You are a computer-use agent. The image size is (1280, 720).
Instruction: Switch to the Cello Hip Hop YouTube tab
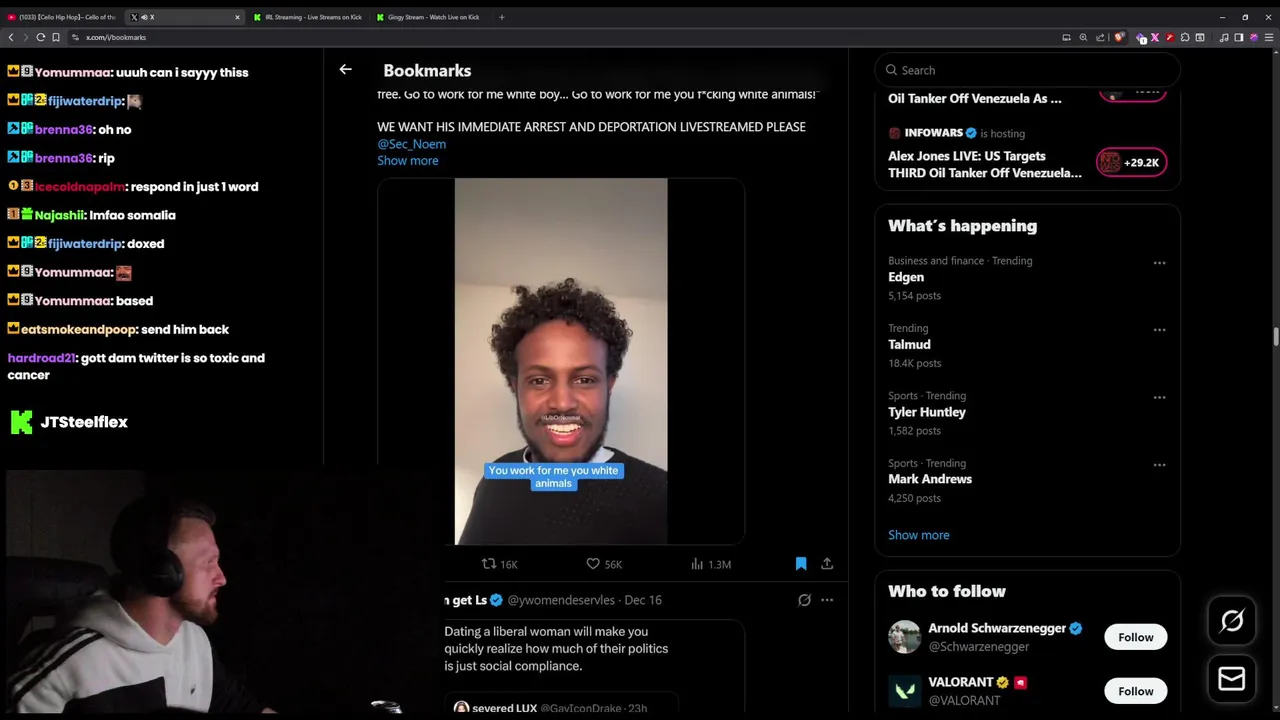tap(65, 17)
